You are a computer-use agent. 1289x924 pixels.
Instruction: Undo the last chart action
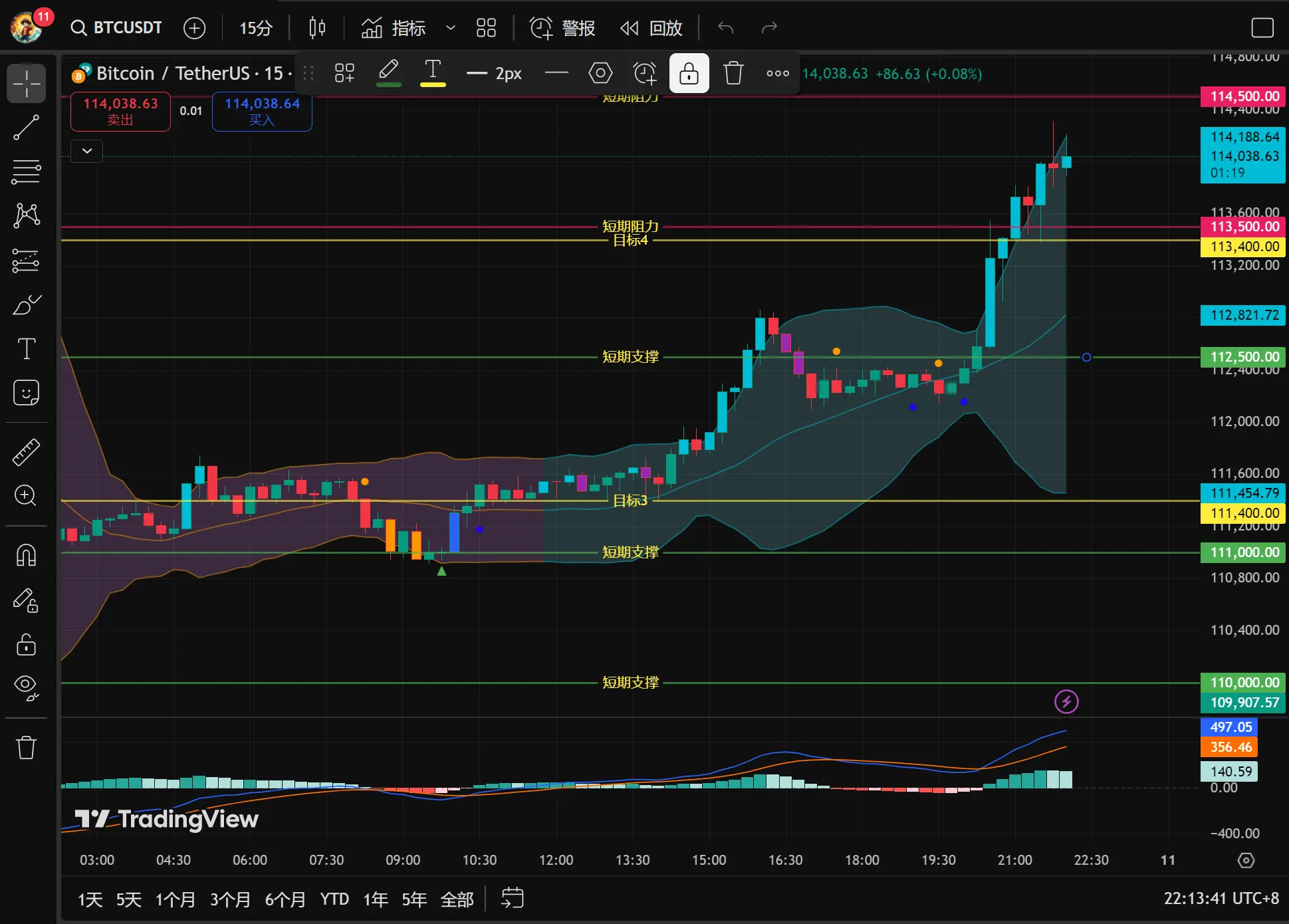[726, 28]
